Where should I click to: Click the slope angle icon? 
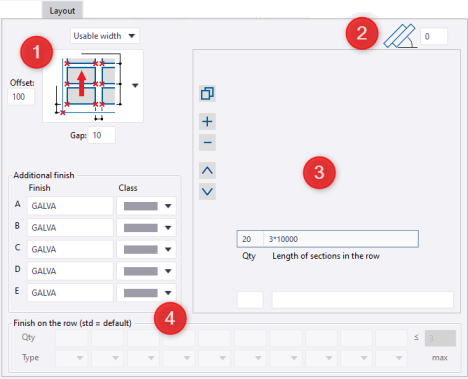pos(400,36)
